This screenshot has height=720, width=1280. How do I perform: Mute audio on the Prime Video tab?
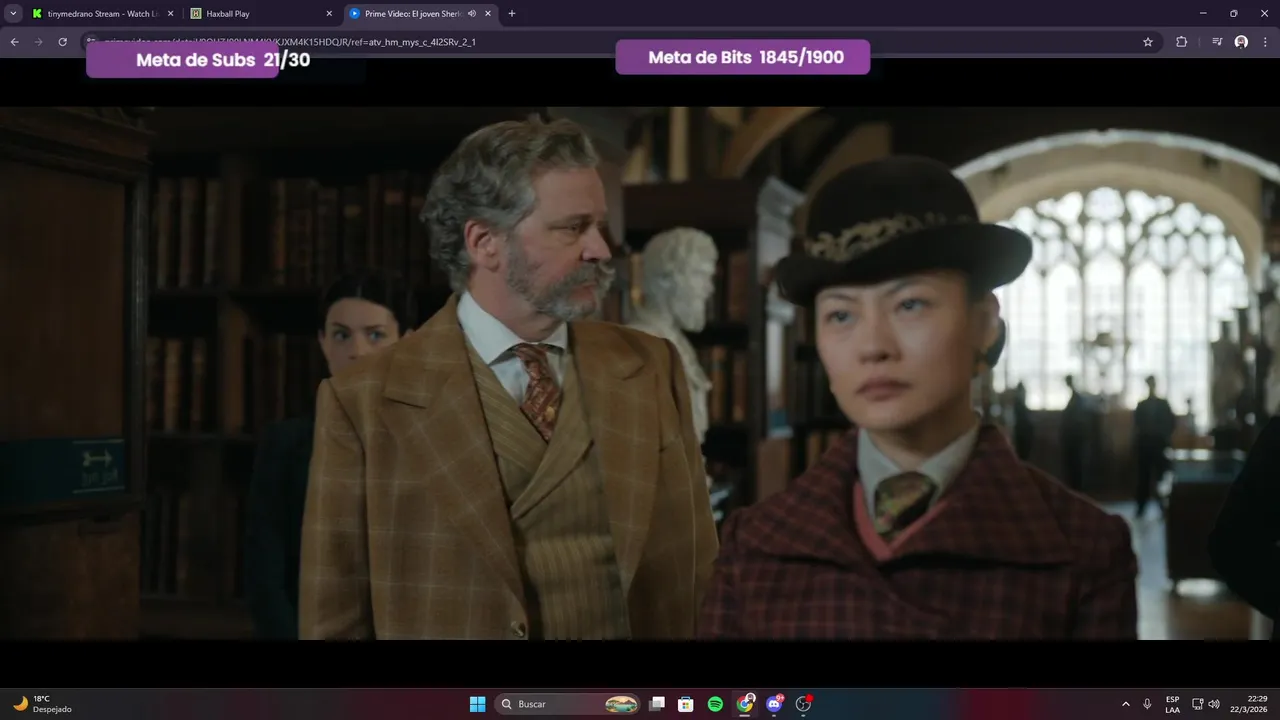pyautogui.click(x=472, y=14)
